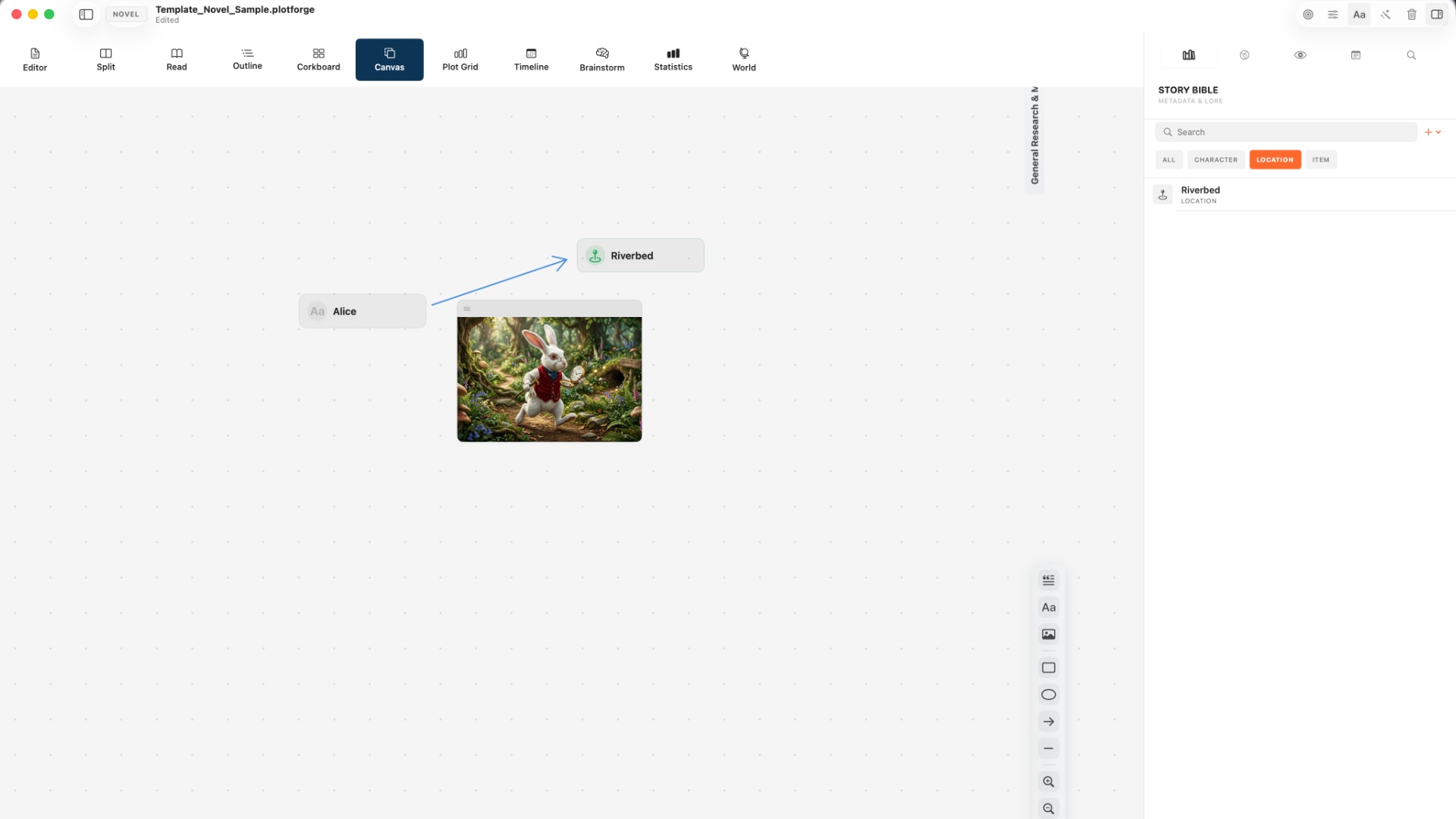Select the white rabbit image on canvas
Screen dimensions: 1456x819
click(549, 379)
